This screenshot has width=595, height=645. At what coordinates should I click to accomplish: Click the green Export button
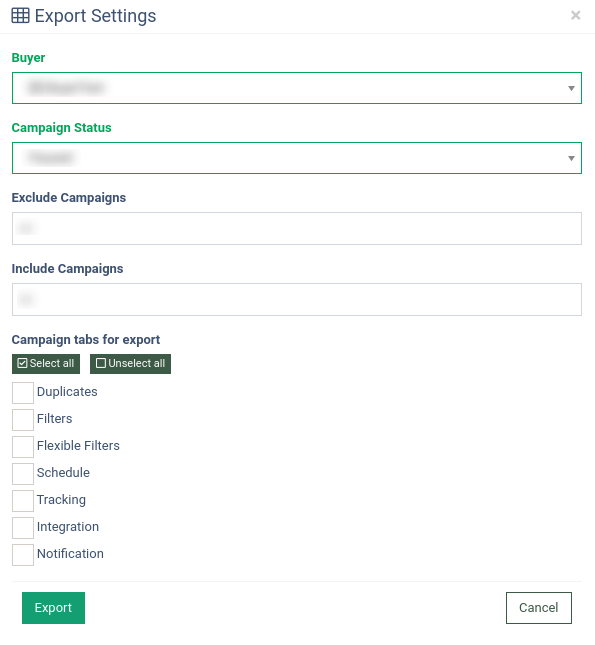(53, 608)
